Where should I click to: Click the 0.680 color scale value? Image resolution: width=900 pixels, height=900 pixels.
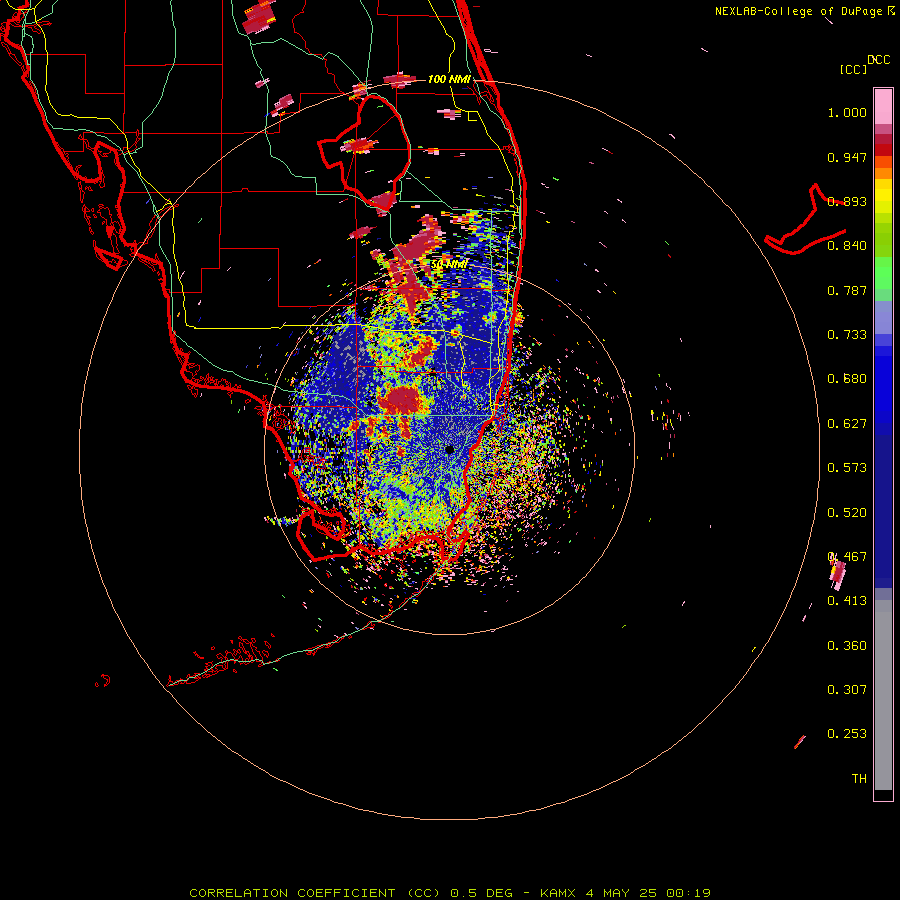click(x=847, y=379)
